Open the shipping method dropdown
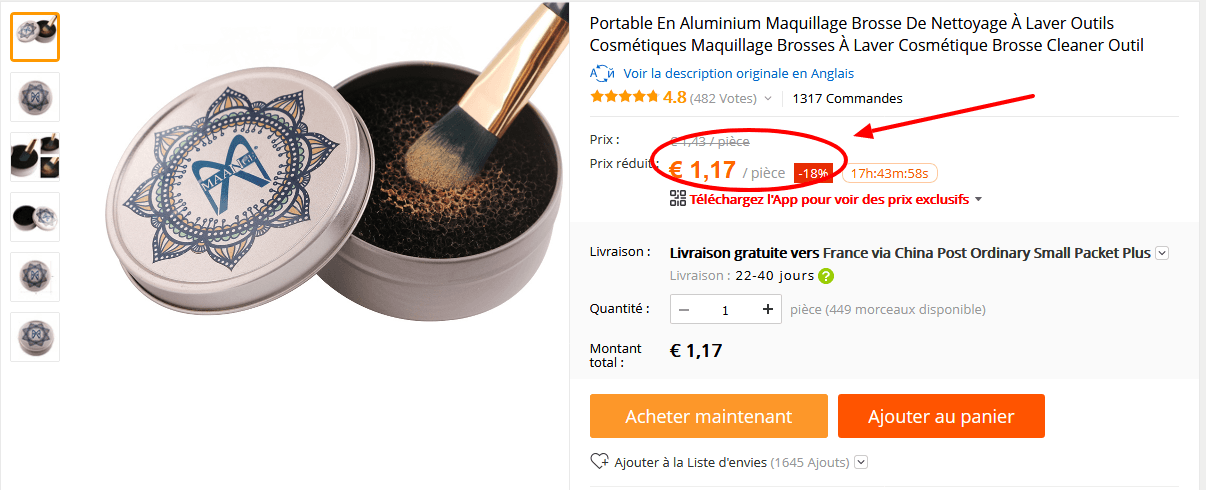This screenshot has height=490, width=1206. click(1162, 253)
